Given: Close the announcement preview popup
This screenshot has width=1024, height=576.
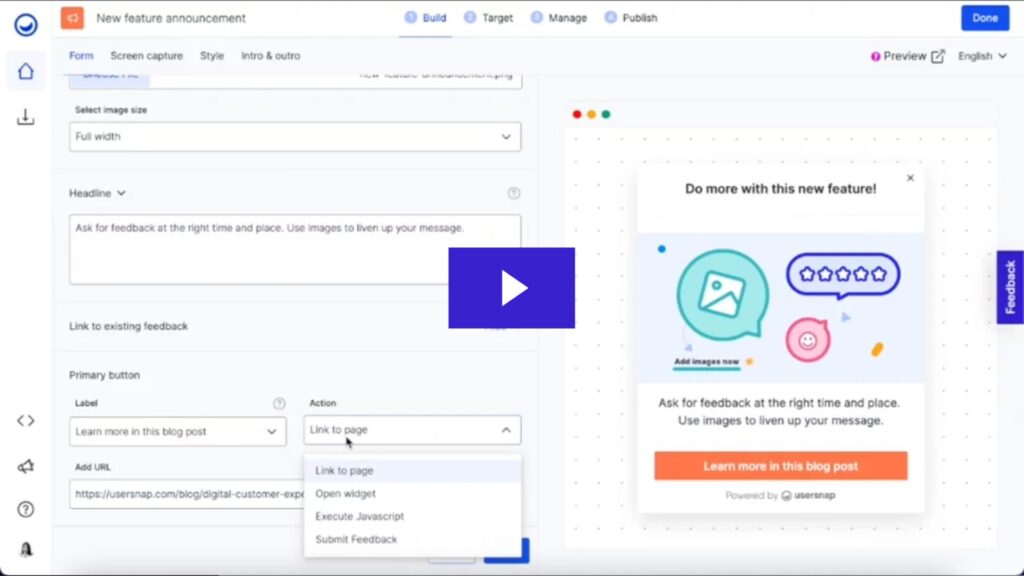Looking at the screenshot, I should point(910,179).
